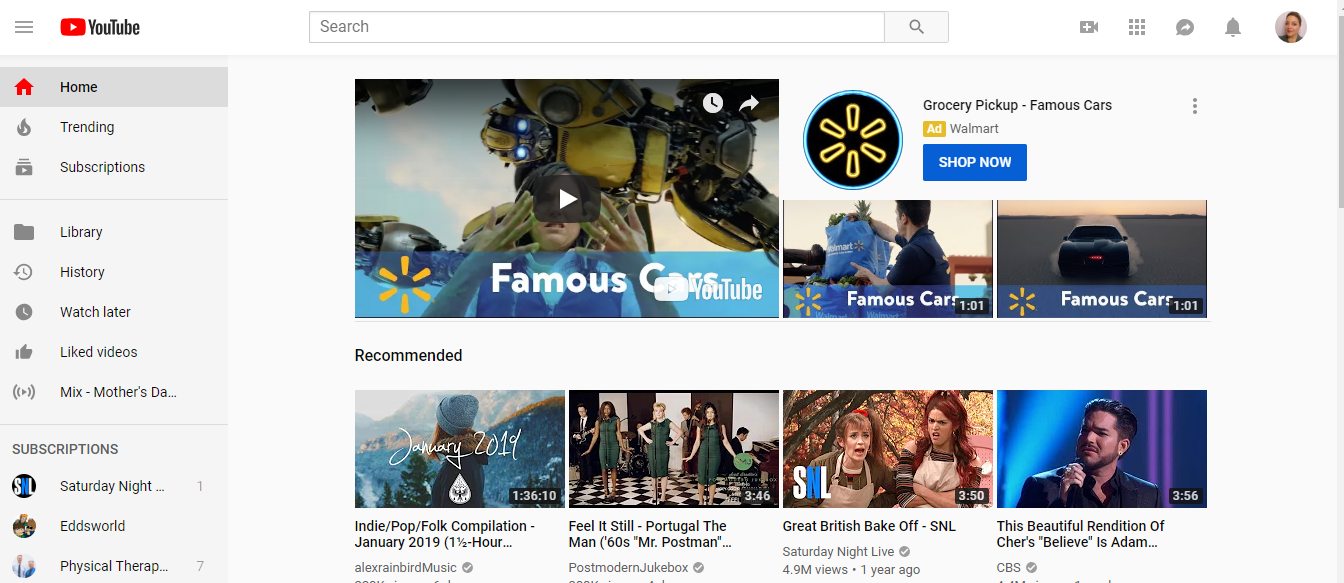The image size is (1344, 583).
Task: Open the Adam Lambert Believe thumbnail
Action: [1102, 449]
